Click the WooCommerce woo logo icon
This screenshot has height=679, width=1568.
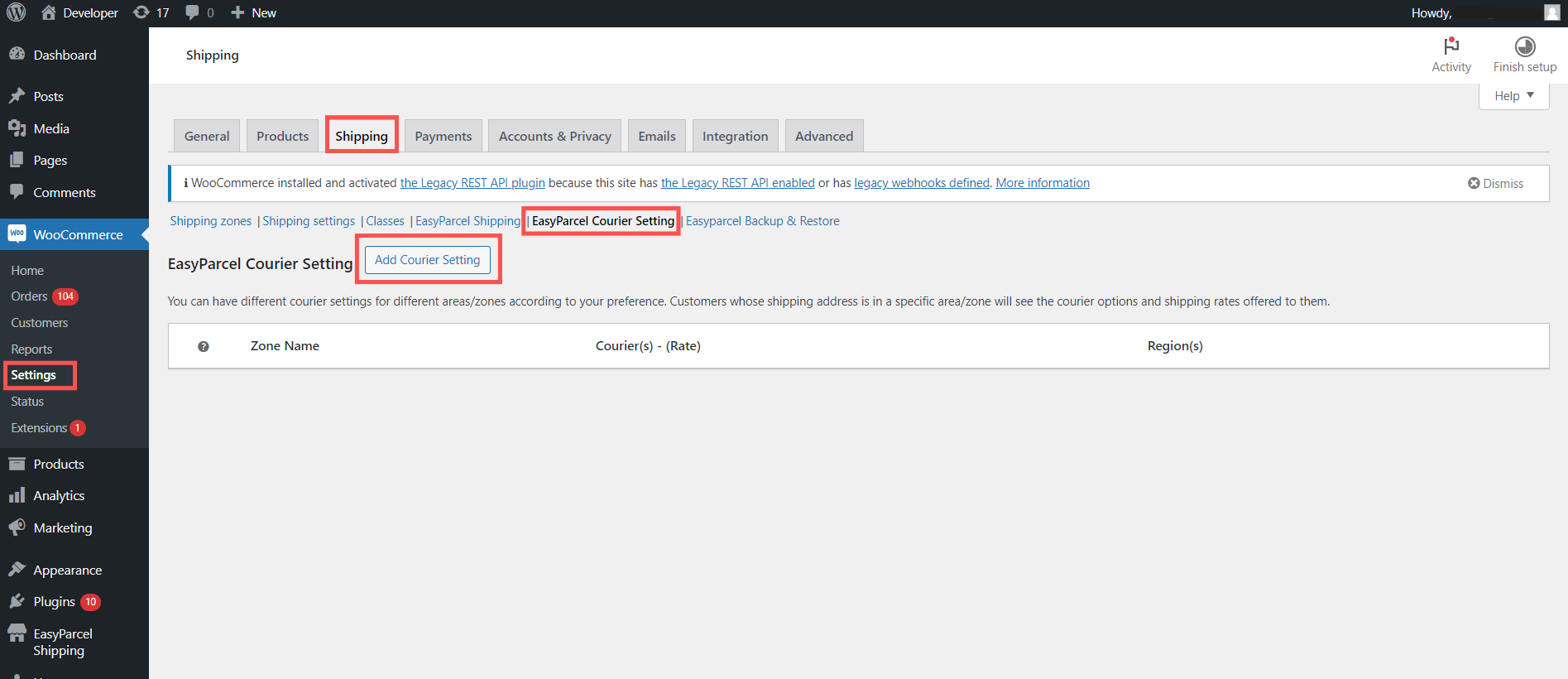[x=17, y=234]
